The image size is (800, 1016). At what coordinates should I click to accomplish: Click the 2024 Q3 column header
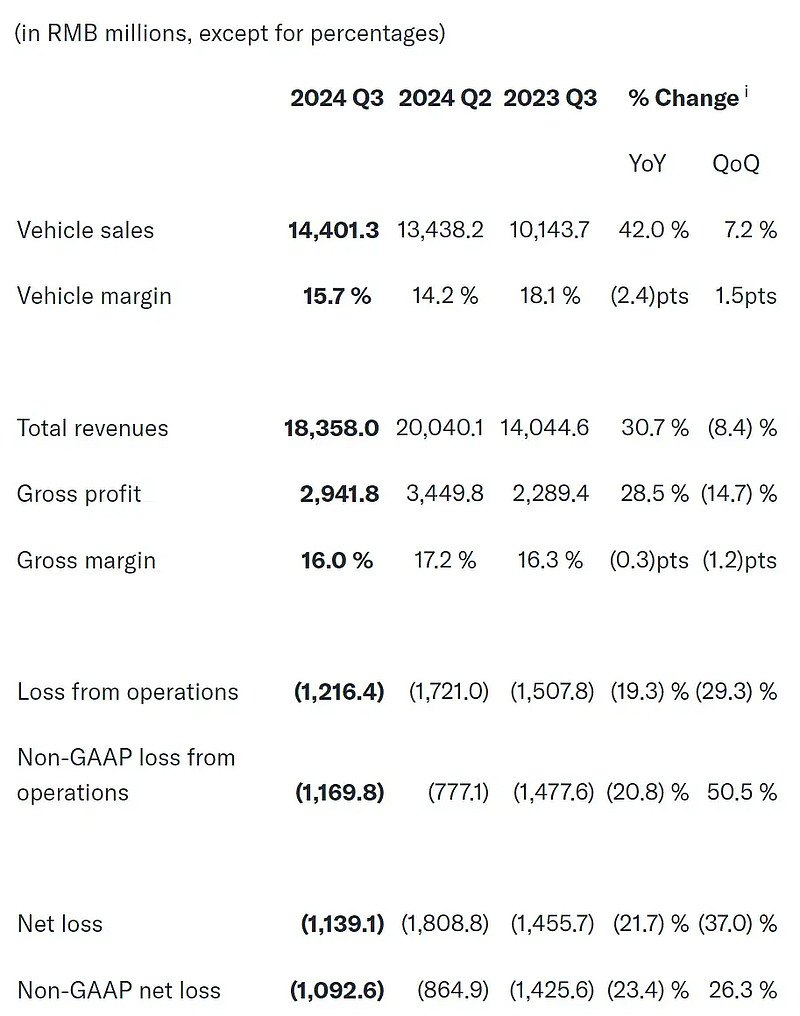[x=337, y=98]
